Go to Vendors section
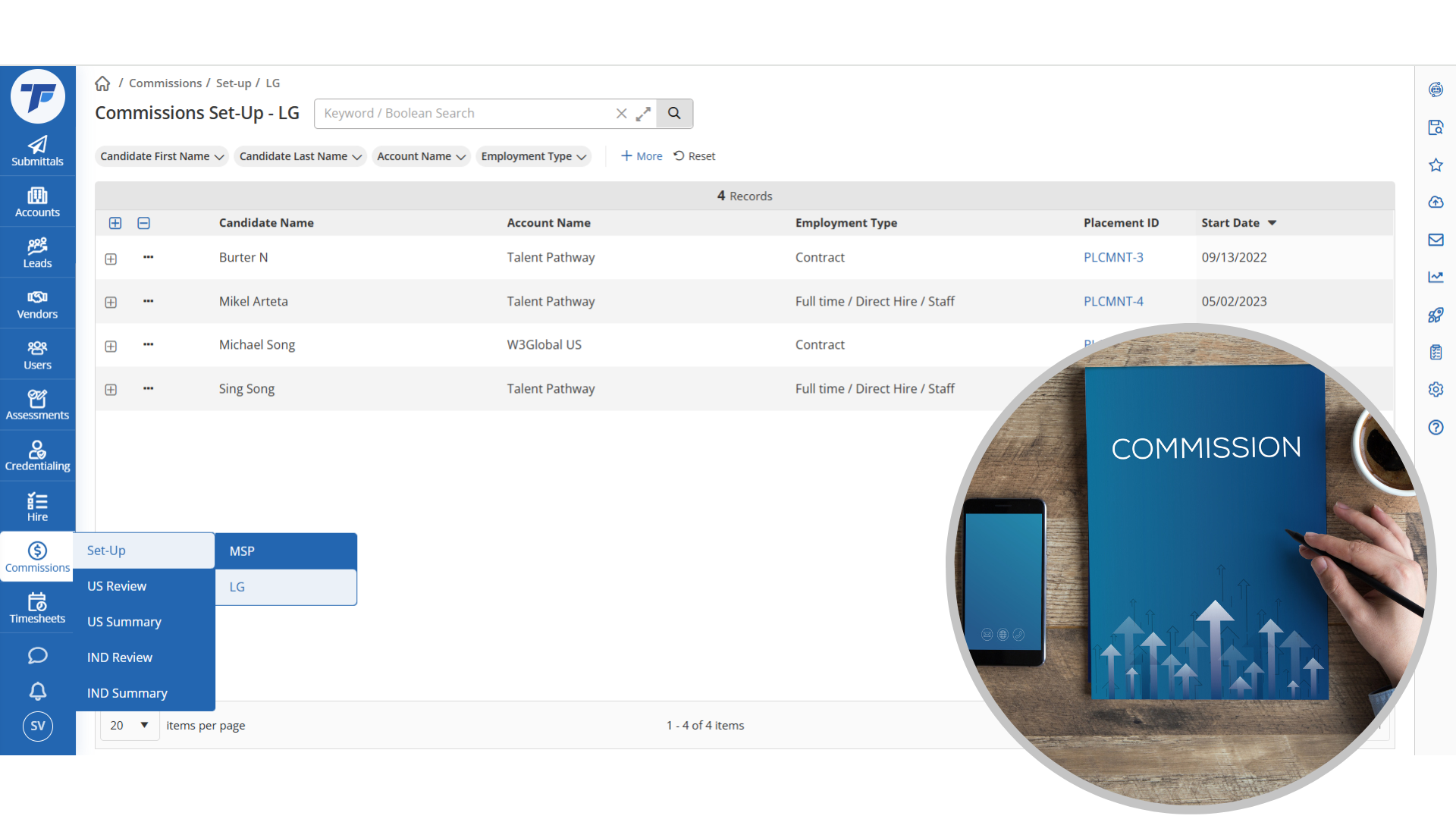Screen dimensions: 1456x819 [37, 303]
